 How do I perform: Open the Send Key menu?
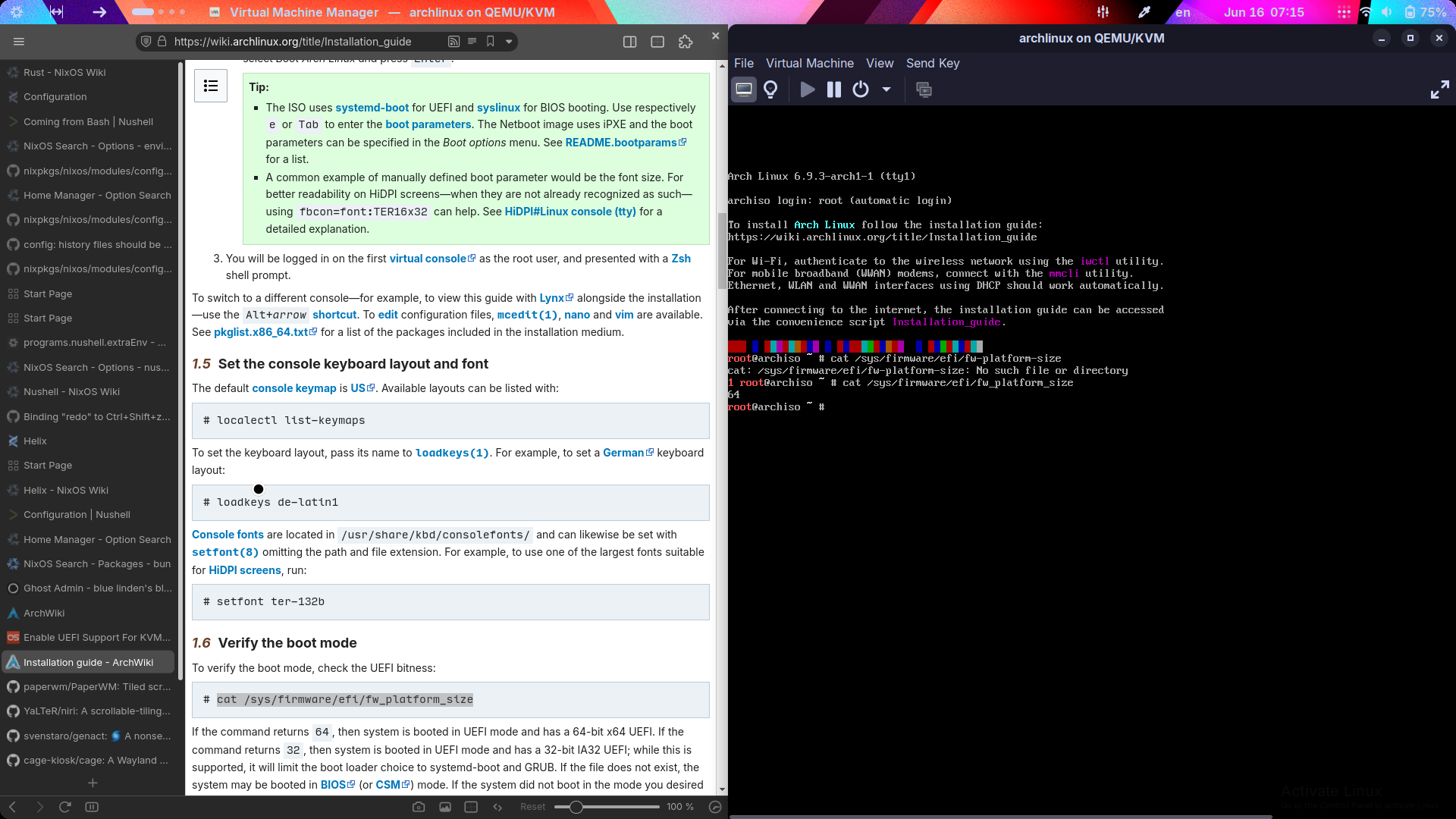[x=933, y=63]
